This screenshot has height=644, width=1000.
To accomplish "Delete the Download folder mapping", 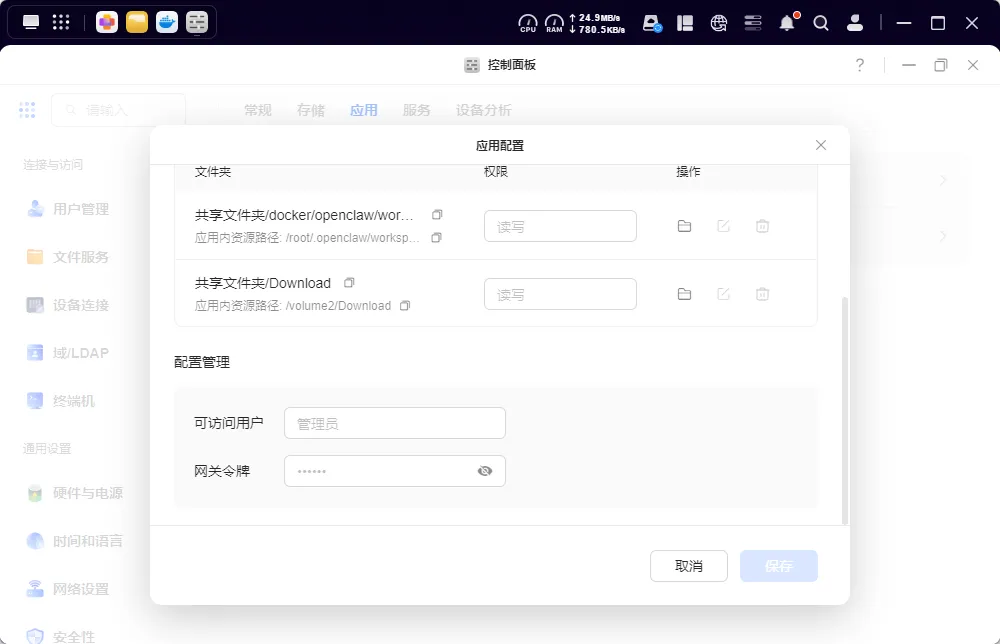I will (762, 294).
